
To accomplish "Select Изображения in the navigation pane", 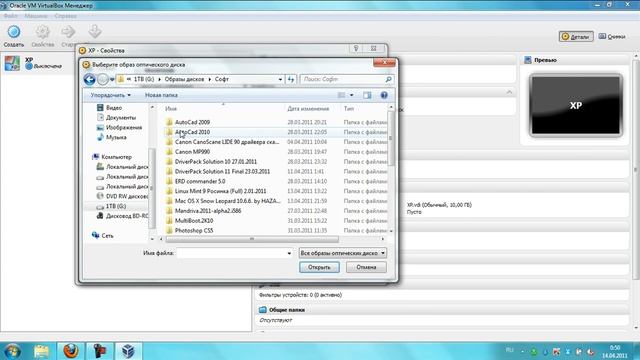I will pyautogui.click(x=119, y=127).
